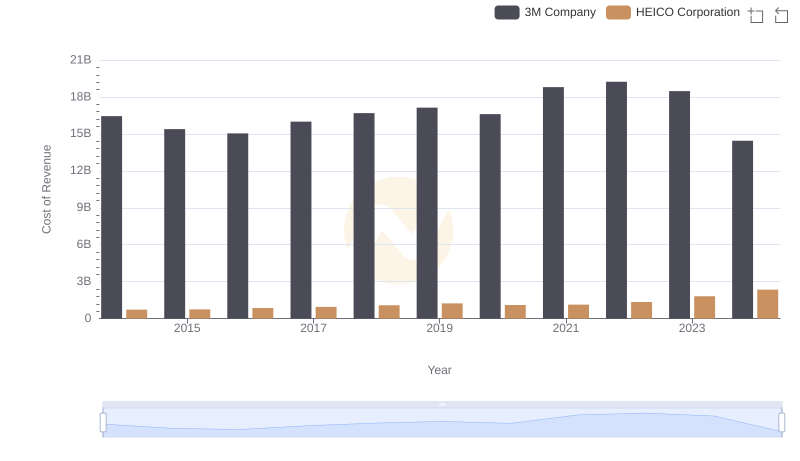Click the 3M Company bar for 2014
800x461 pixels.
(112, 217)
